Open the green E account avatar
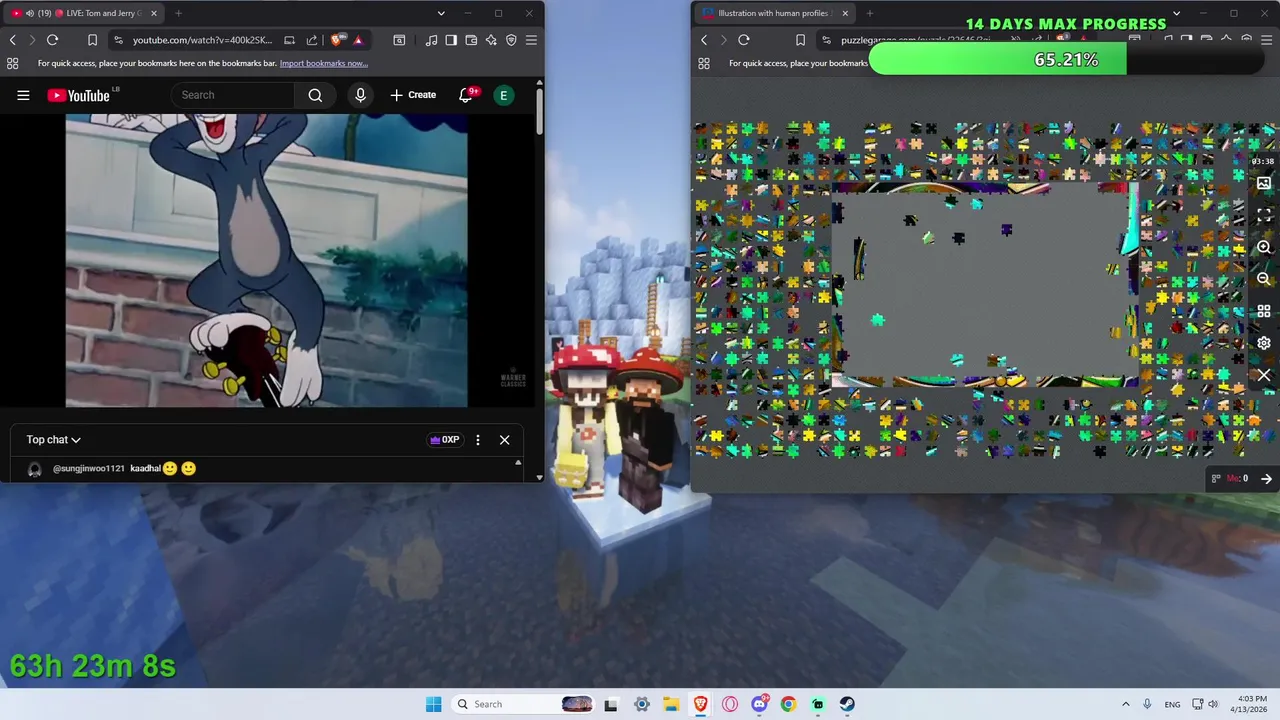The width and height of the screenshot is (1280, 720). 504,95
